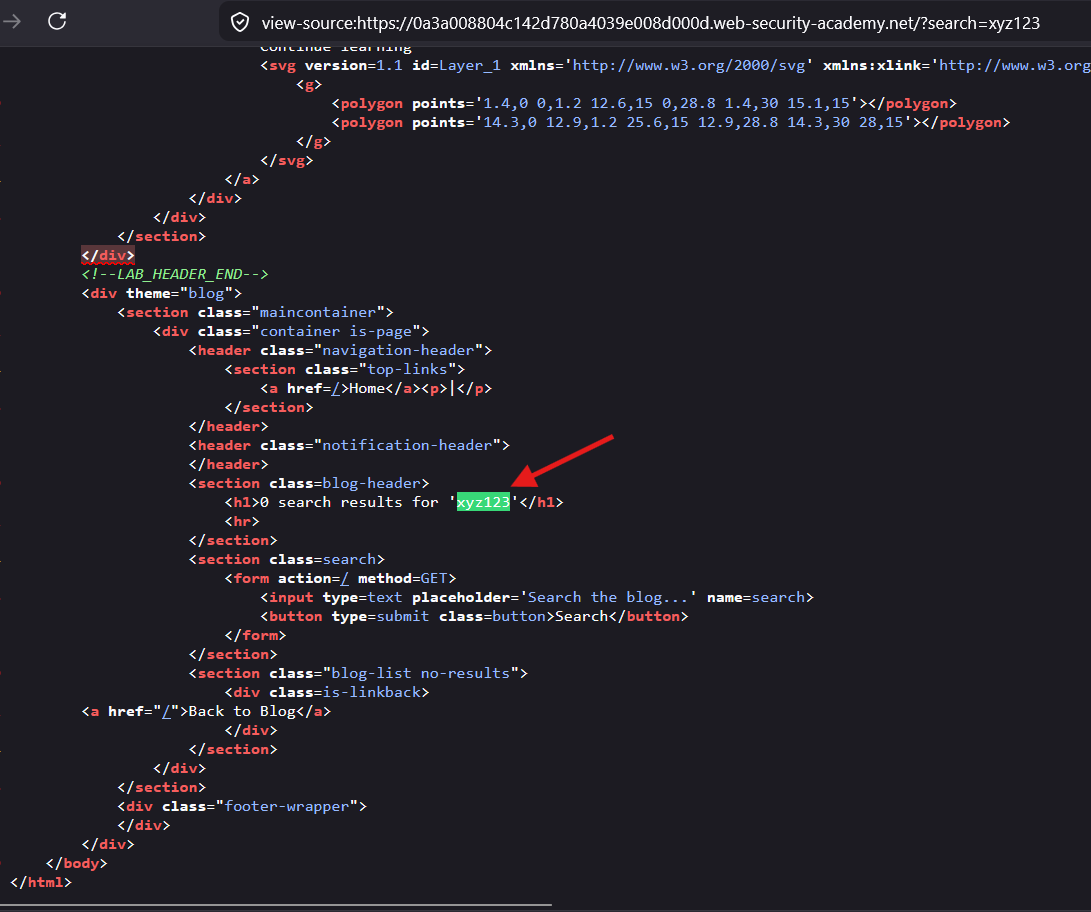
Task: Follow the xmlns:xlink w3.org link
Action: (1014, 65)
